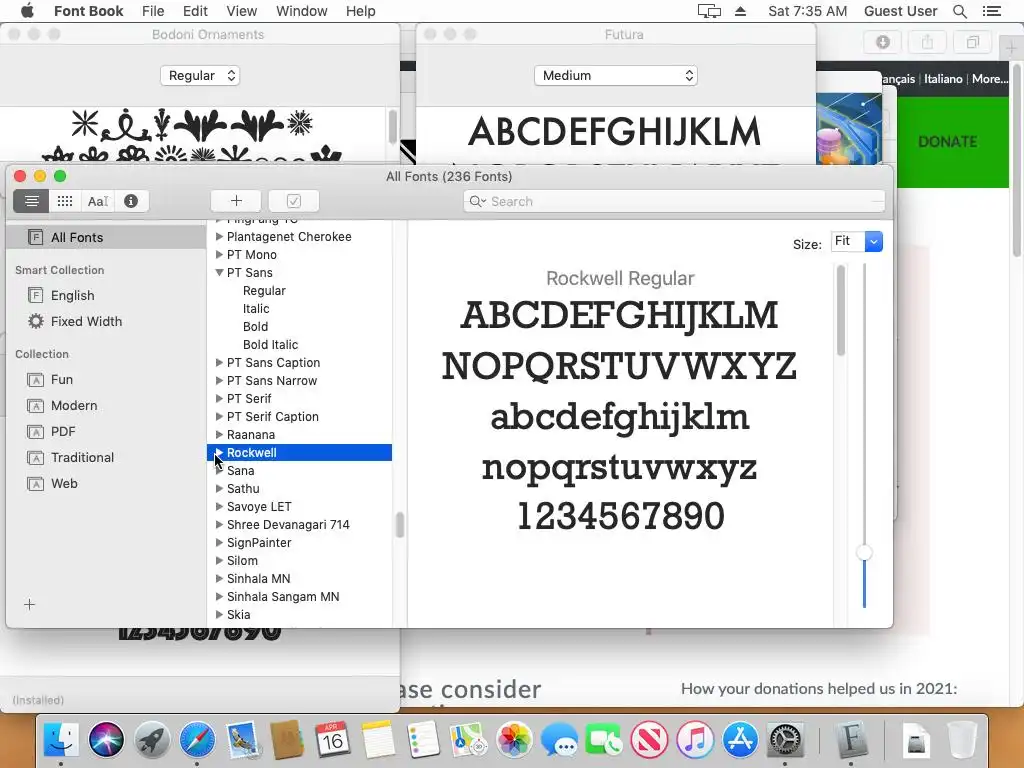Expand the PT Serif family
The image size is (1024, 768).
pos(219,398)
